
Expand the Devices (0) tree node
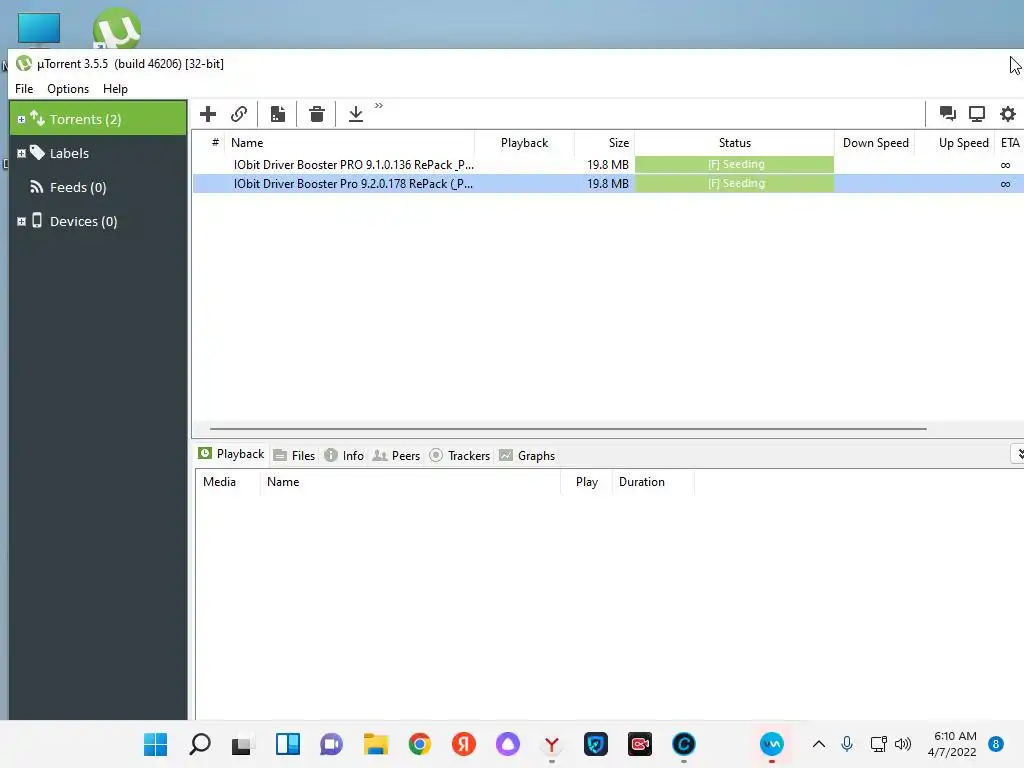pos(21,221)
